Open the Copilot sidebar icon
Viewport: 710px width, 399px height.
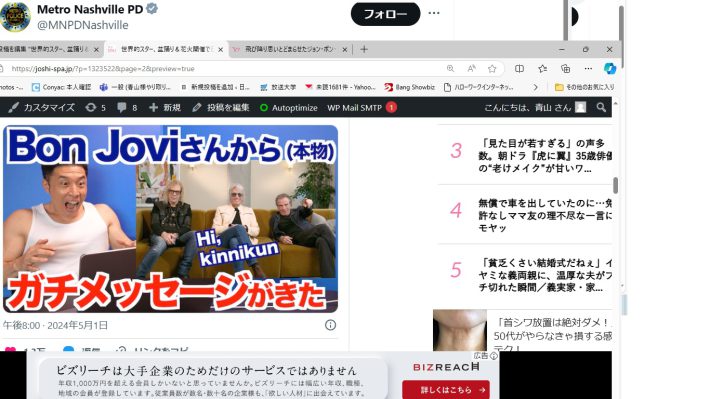(610, 68)
